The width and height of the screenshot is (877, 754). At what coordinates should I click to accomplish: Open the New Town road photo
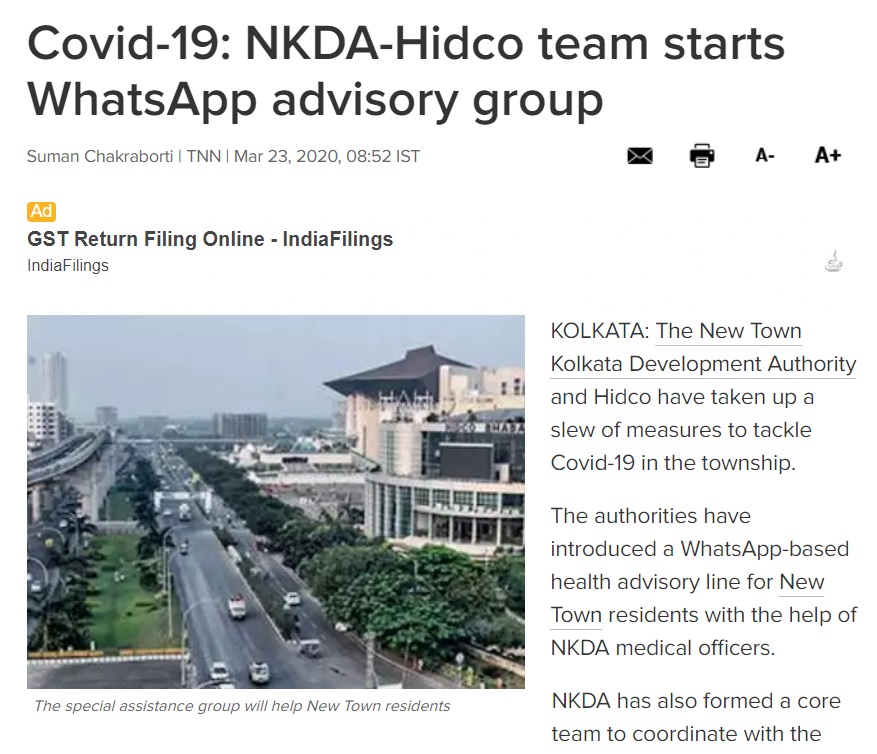[275, 501]
